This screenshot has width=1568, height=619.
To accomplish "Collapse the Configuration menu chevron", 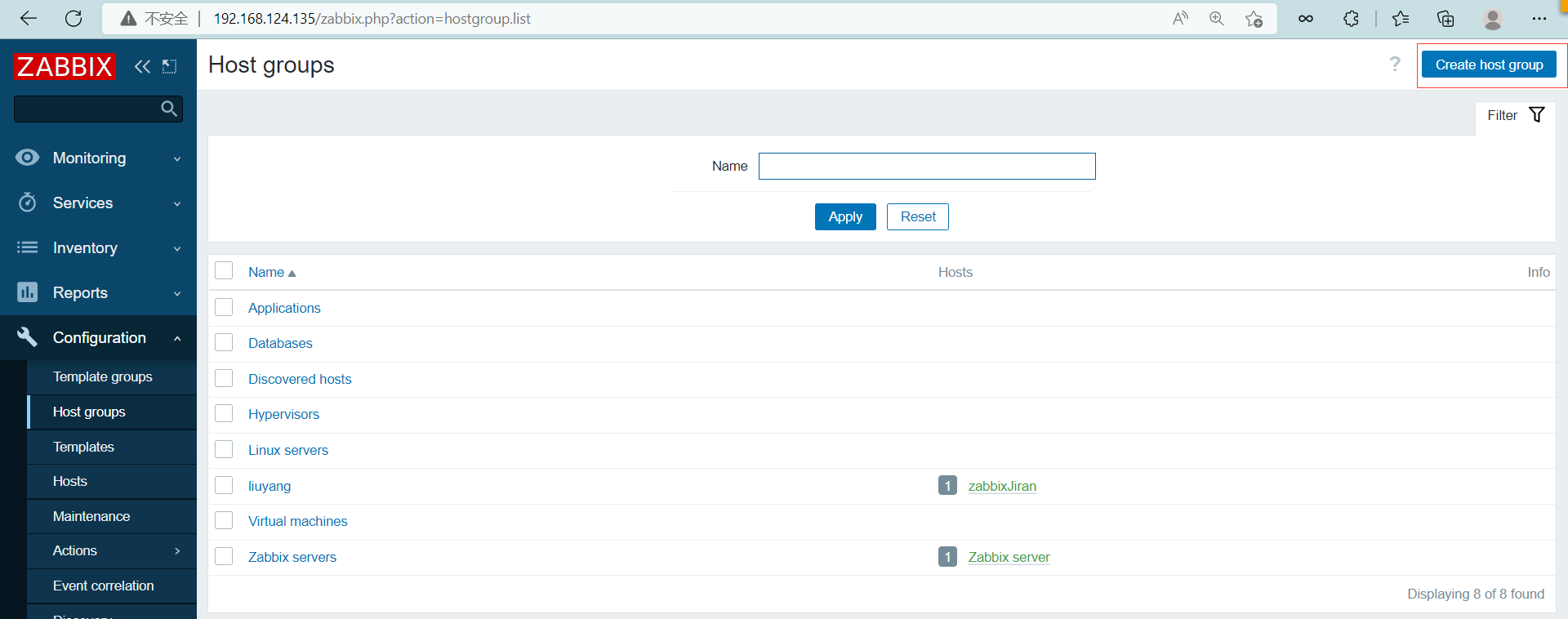I will tap(177, 338).
